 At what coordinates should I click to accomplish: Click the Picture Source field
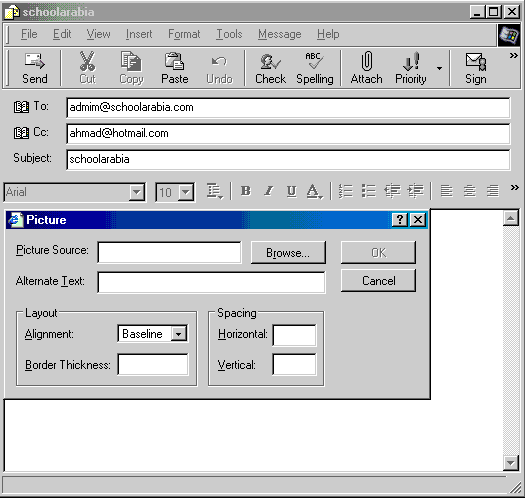pos(169,252)
